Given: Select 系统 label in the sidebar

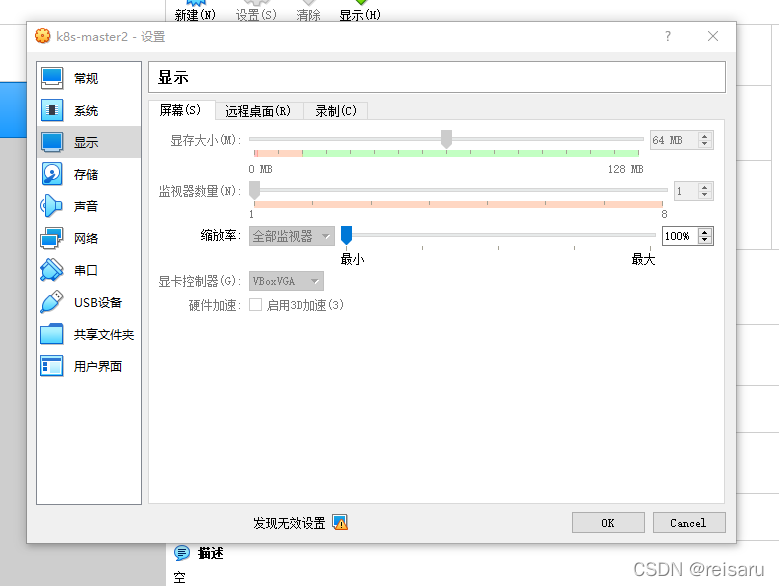Looking at the screenshot, I should pyautogui.click(x=86, y=110).
